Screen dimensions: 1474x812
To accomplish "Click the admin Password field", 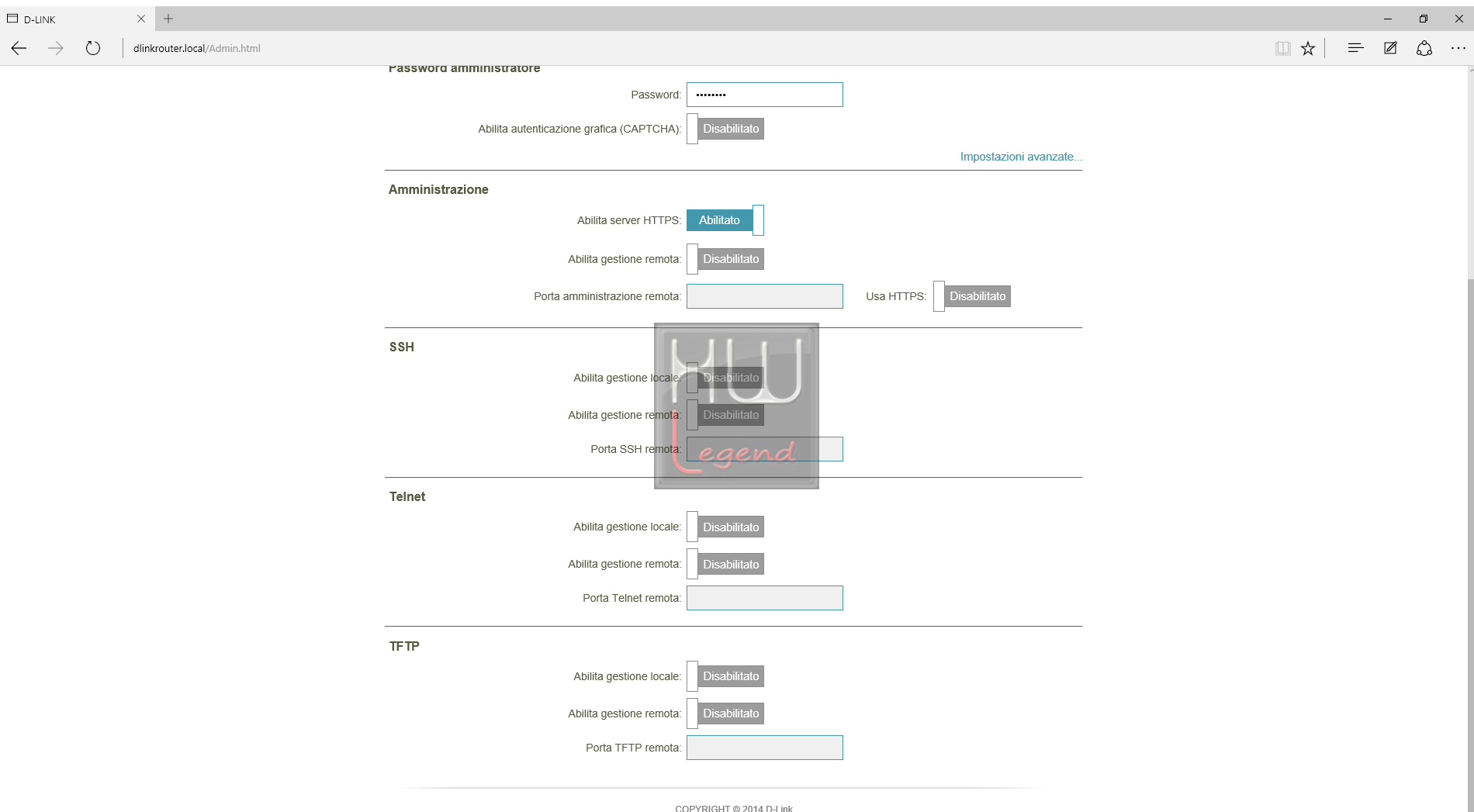I will [x=764, y=95].
